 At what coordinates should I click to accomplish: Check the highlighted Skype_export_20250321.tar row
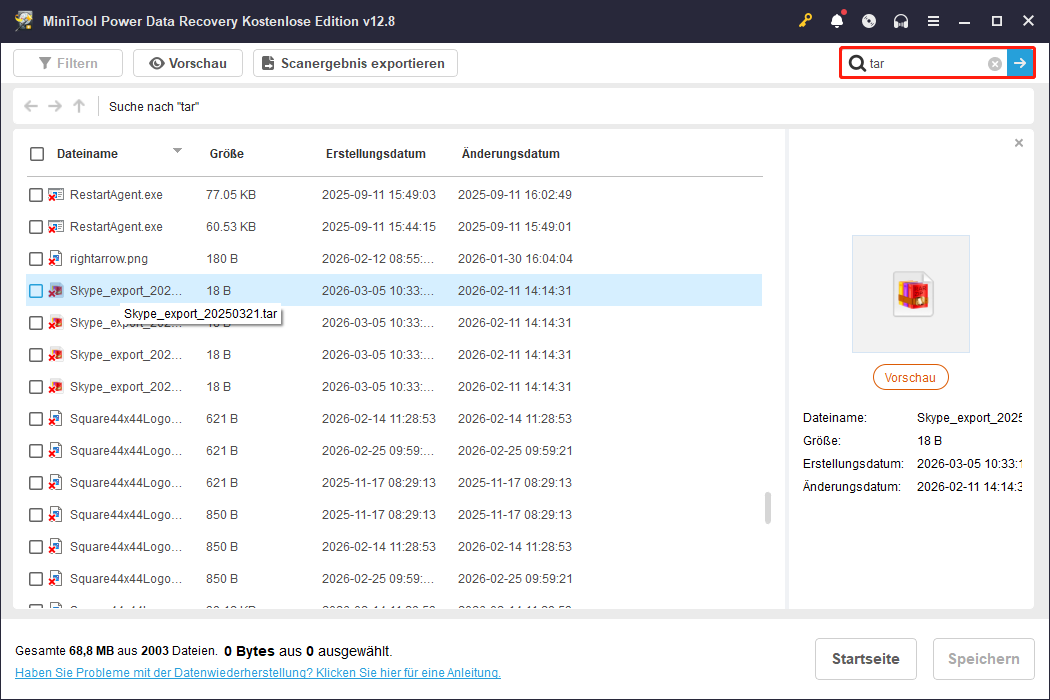pyautogui.click(x=35, y=290)
